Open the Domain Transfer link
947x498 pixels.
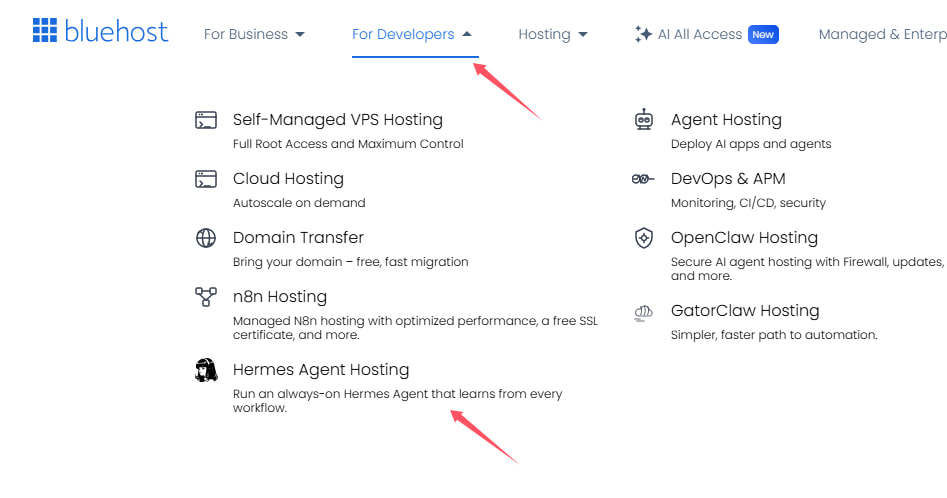pyautogui.click(x=298, y=237)
